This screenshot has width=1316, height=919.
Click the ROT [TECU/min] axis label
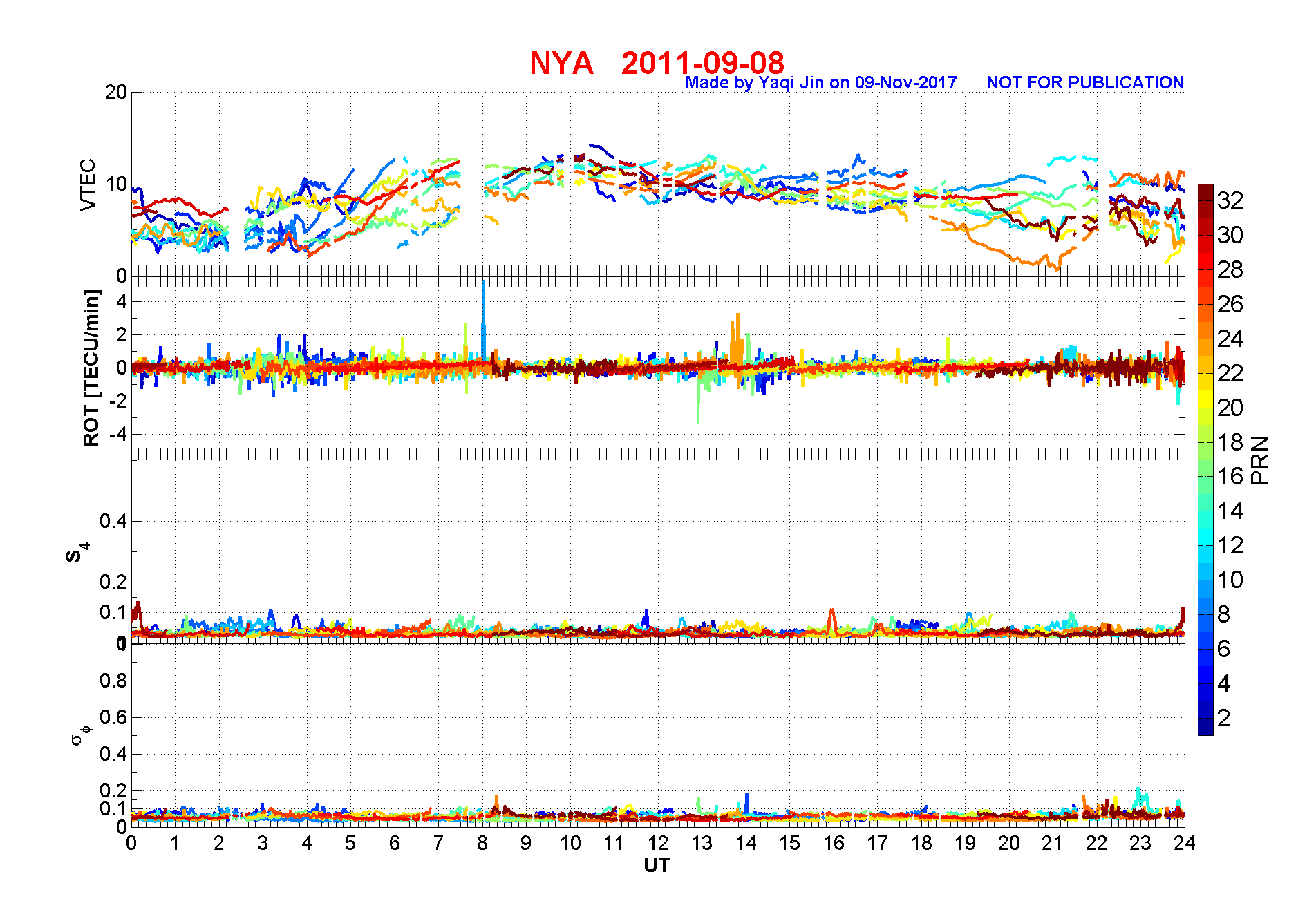(x=91, y=368)
